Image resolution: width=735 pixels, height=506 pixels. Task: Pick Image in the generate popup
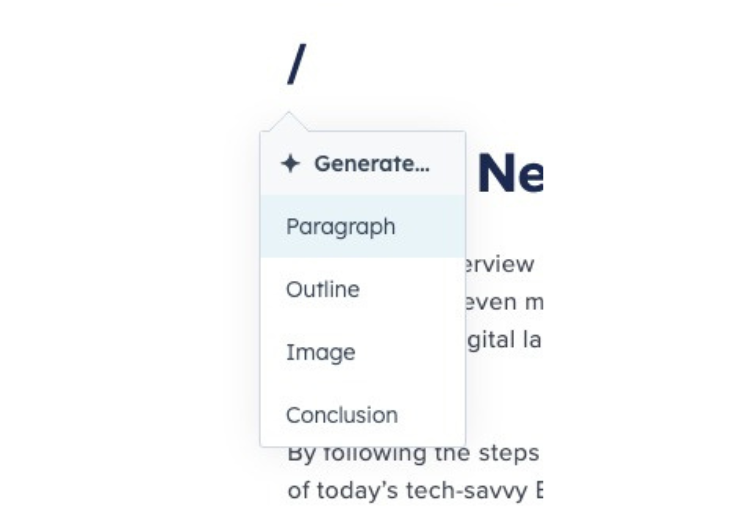(321, 352)
